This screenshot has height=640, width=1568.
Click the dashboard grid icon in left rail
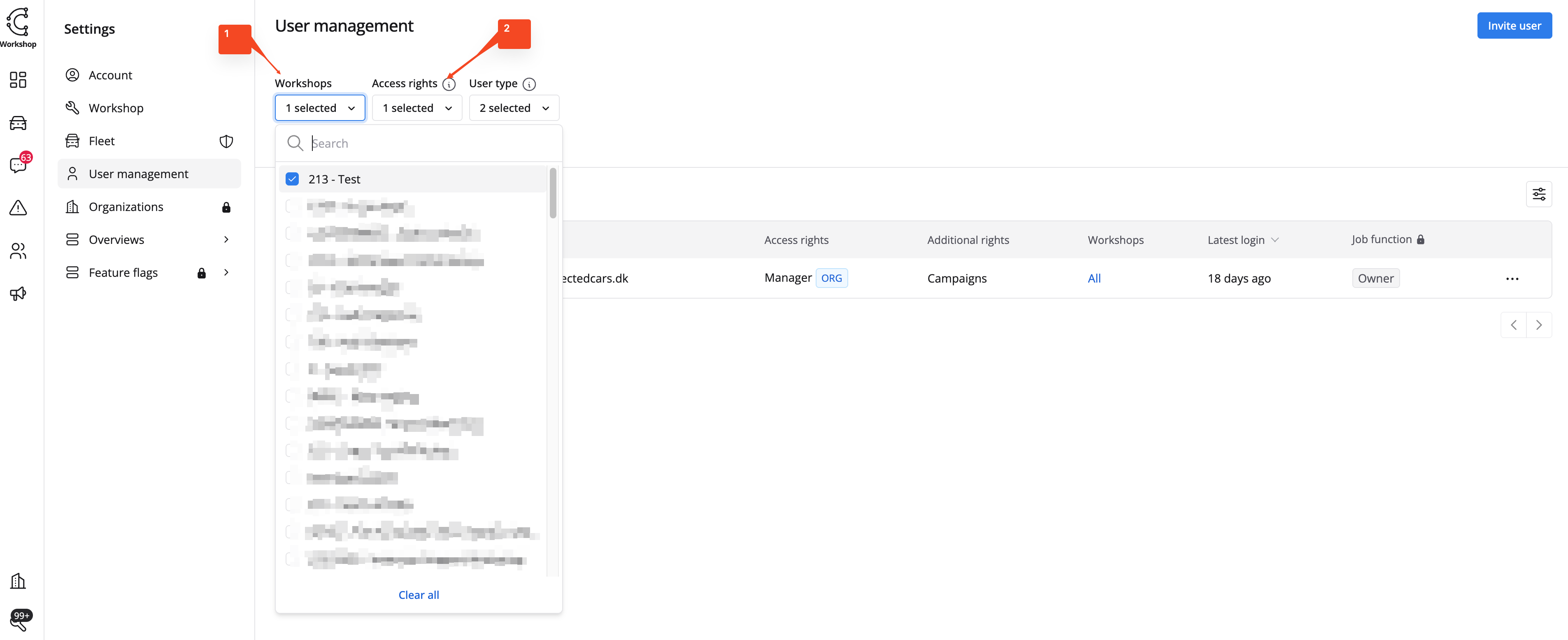18,80
